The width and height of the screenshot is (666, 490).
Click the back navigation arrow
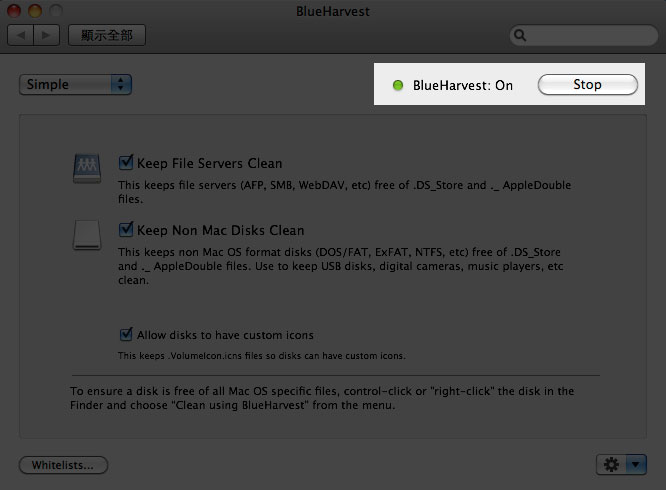[20, 35]
